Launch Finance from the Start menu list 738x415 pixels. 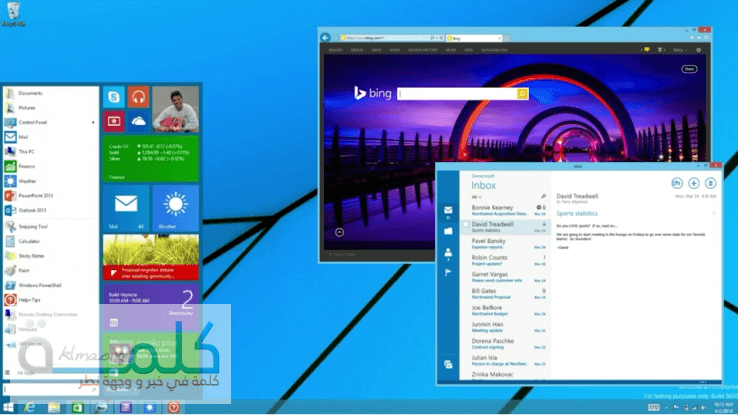[x=50, y=166]
